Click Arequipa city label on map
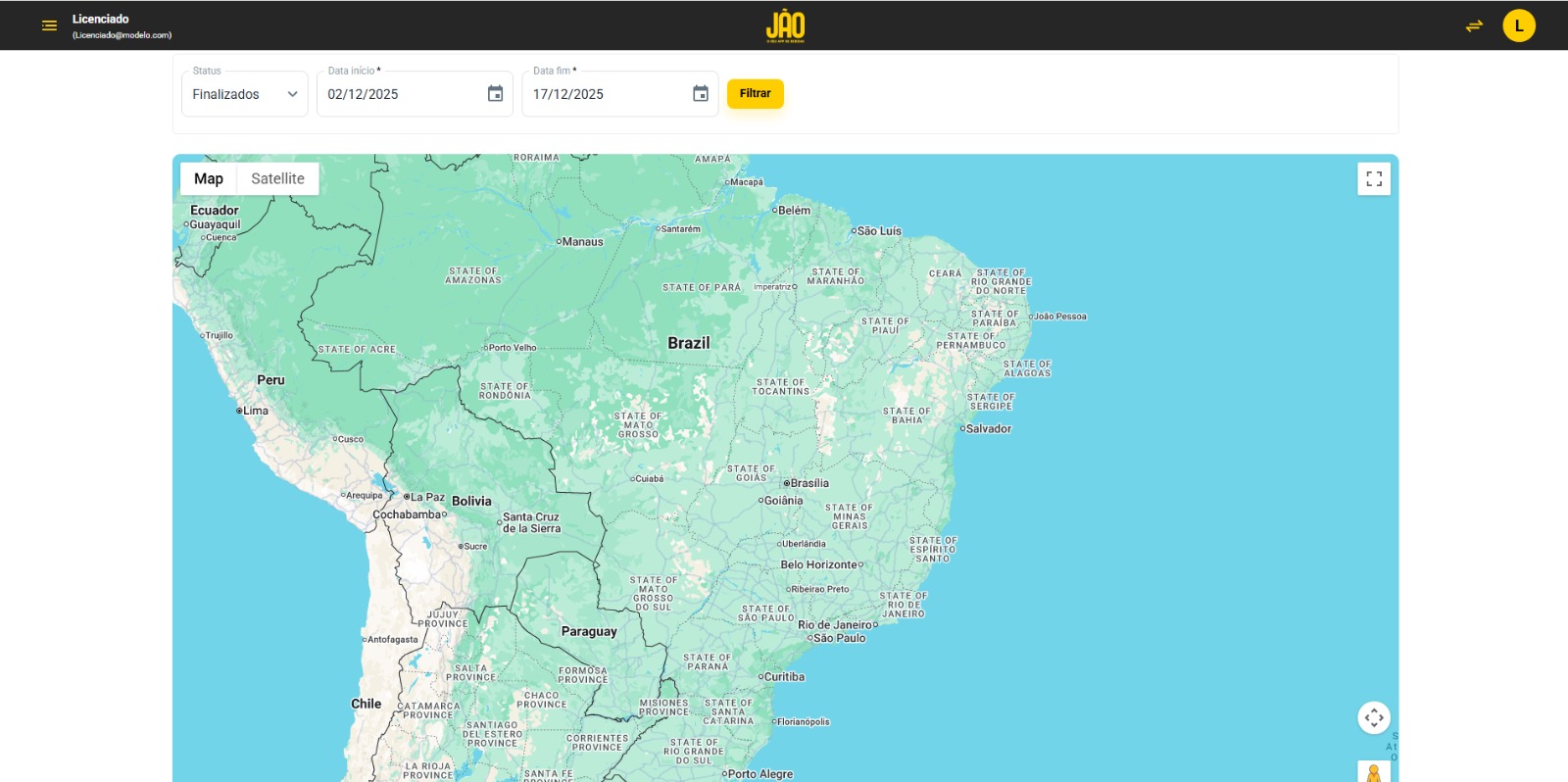The height and width of the screenshot is (782, 1568). (x=365, y=496)
